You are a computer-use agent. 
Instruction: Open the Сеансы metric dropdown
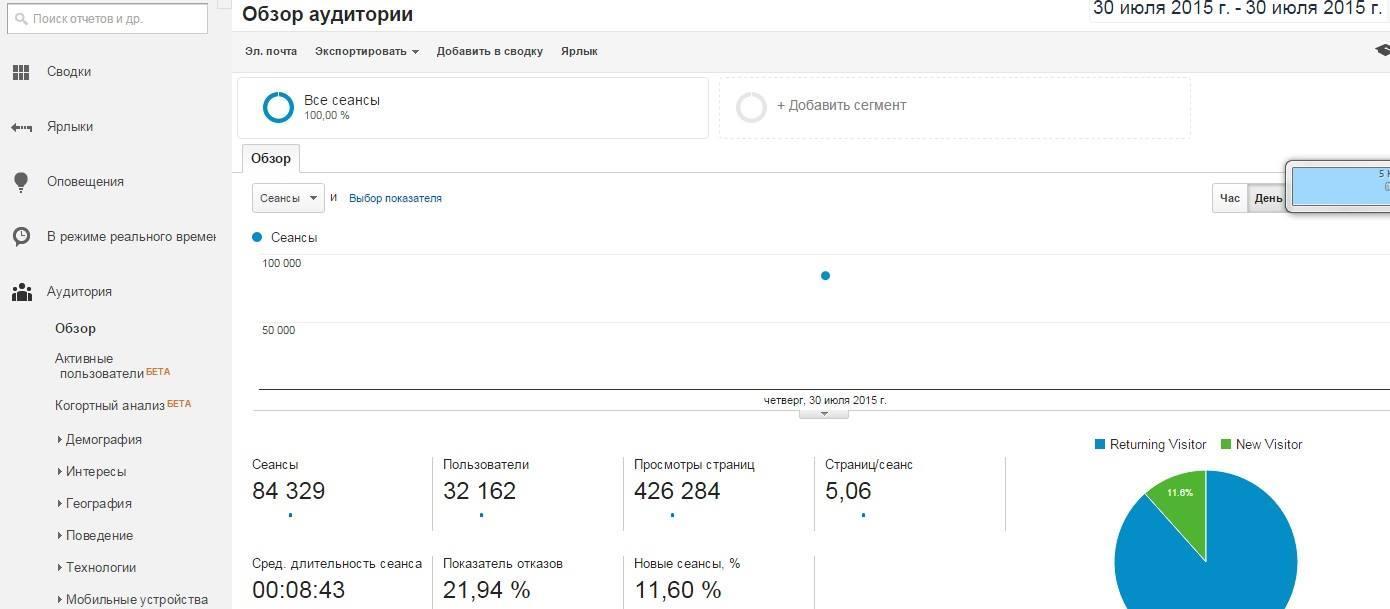point(288,198)
